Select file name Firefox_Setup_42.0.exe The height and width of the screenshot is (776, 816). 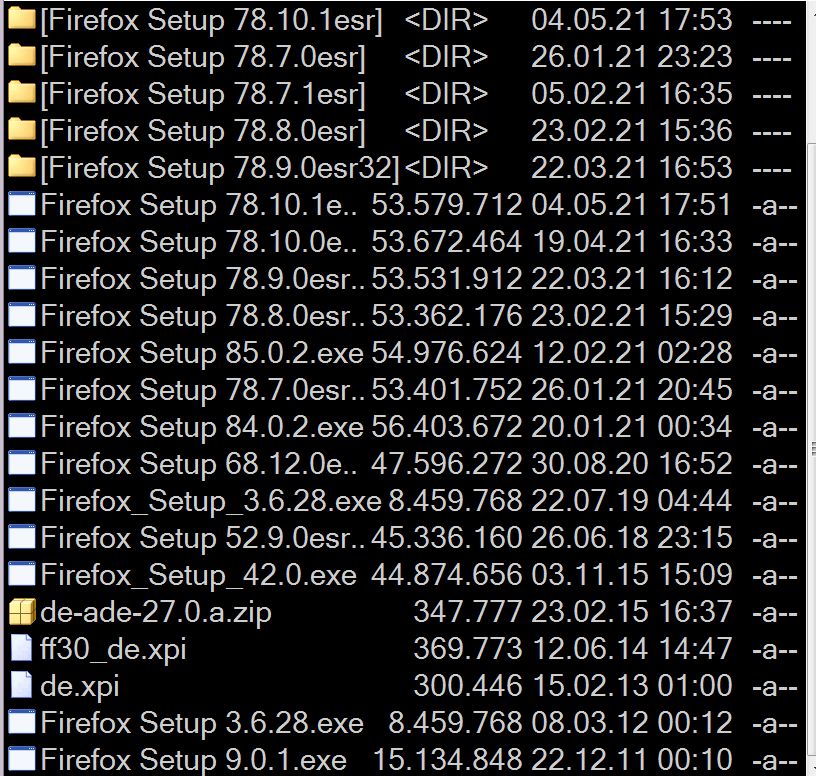point(199,575)
